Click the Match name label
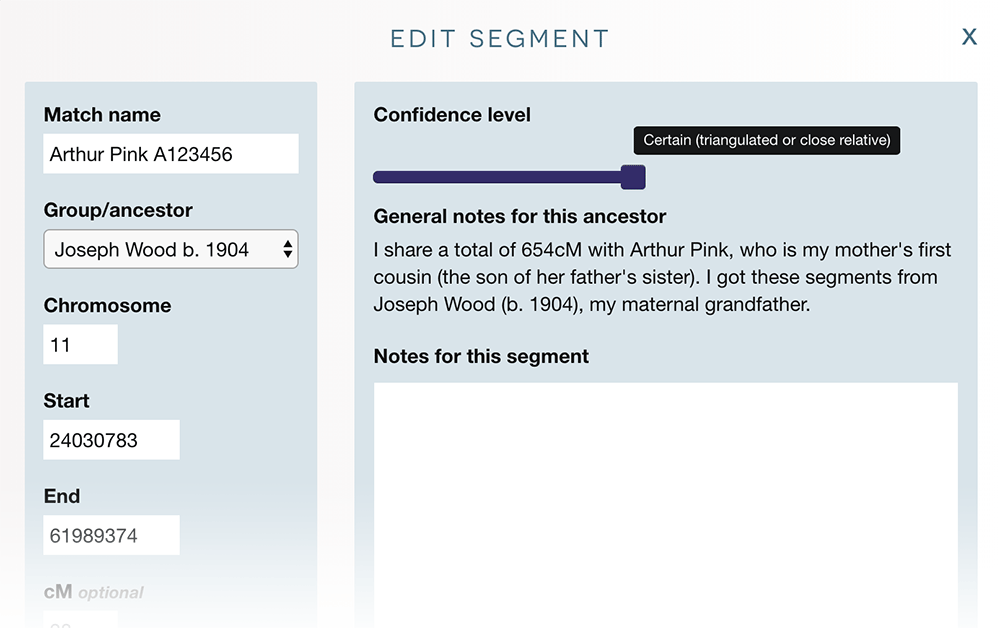This screenshot has height=628, width=1000. pyautogui.click(x=102, y=115)
